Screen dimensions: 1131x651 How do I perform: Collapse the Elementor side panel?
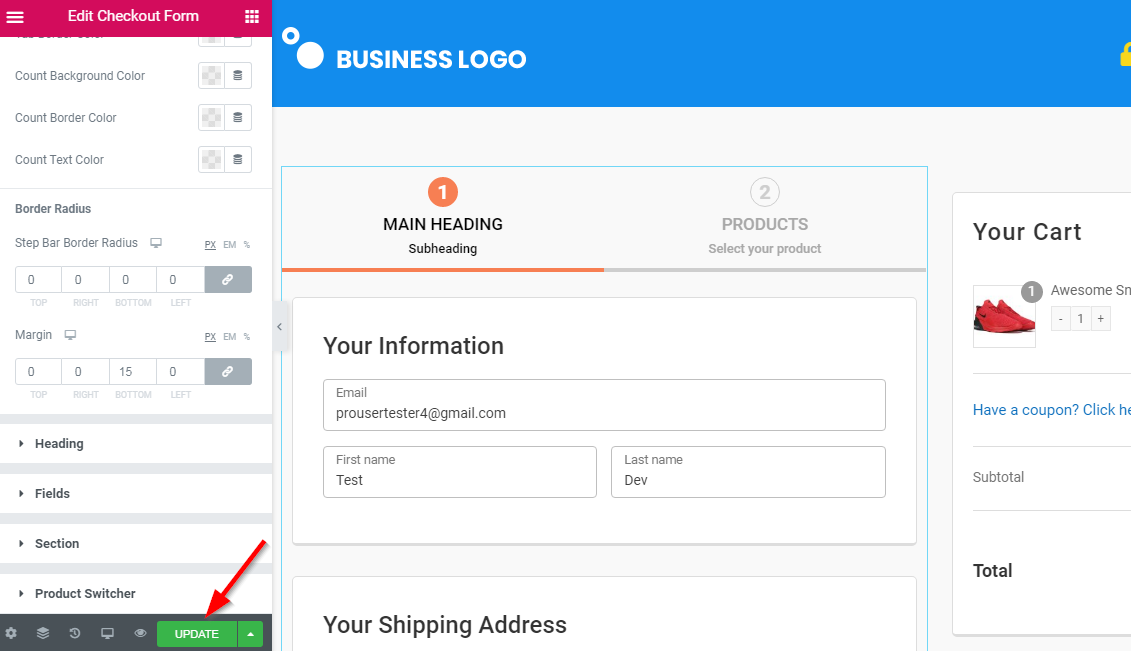click(279, 327)
